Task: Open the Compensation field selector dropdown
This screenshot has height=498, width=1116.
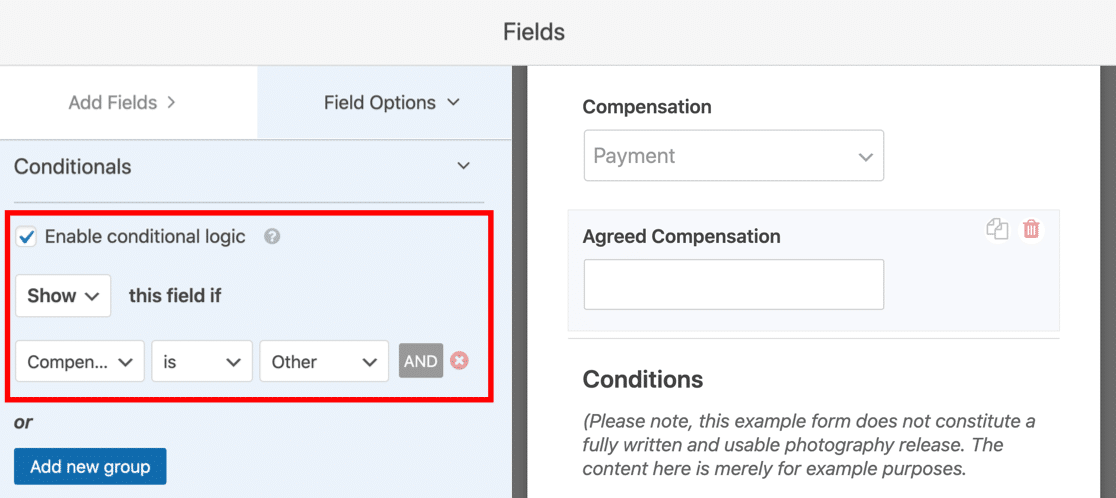Action: click(80, 362)
